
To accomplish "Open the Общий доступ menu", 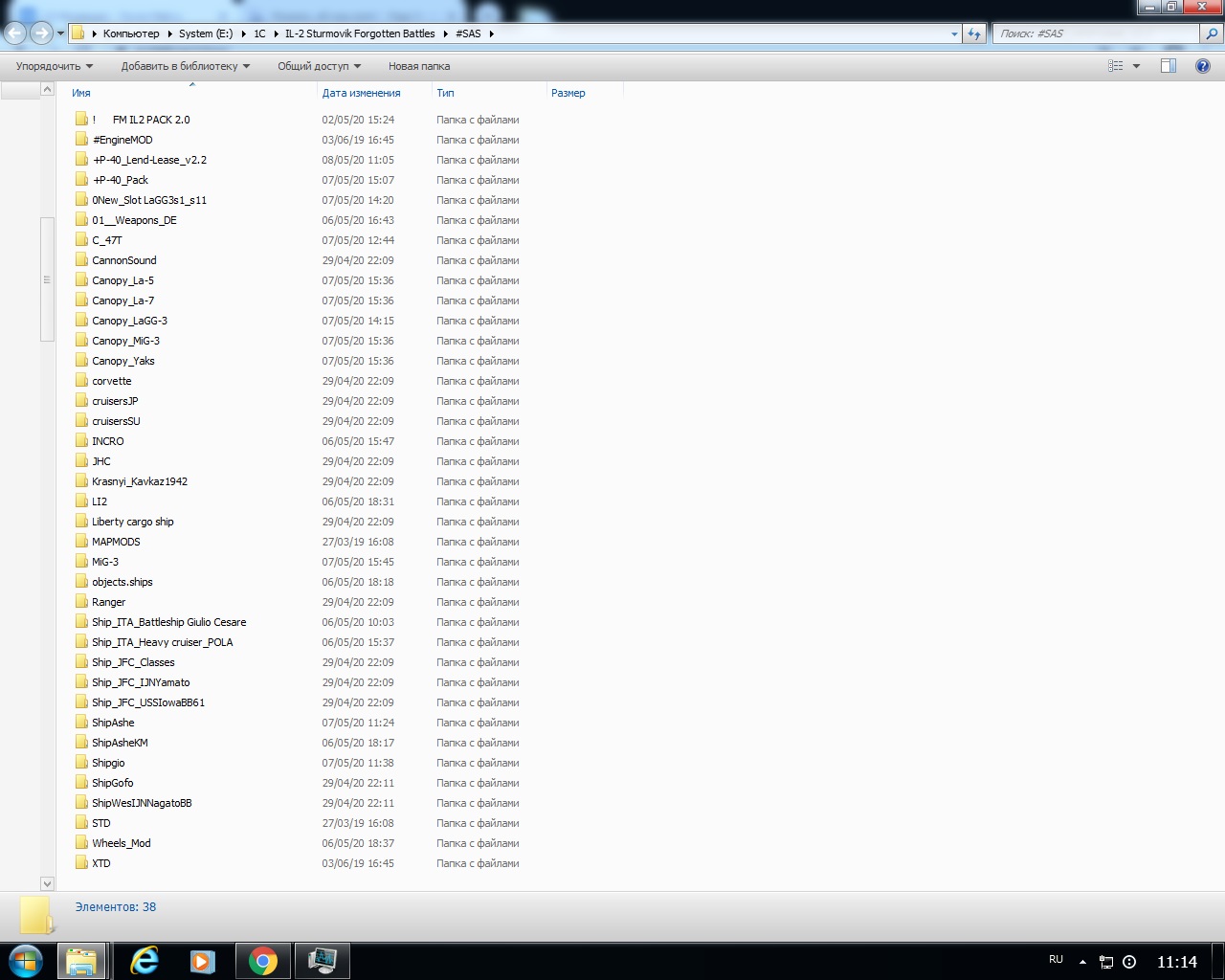I will click(320, 66).
